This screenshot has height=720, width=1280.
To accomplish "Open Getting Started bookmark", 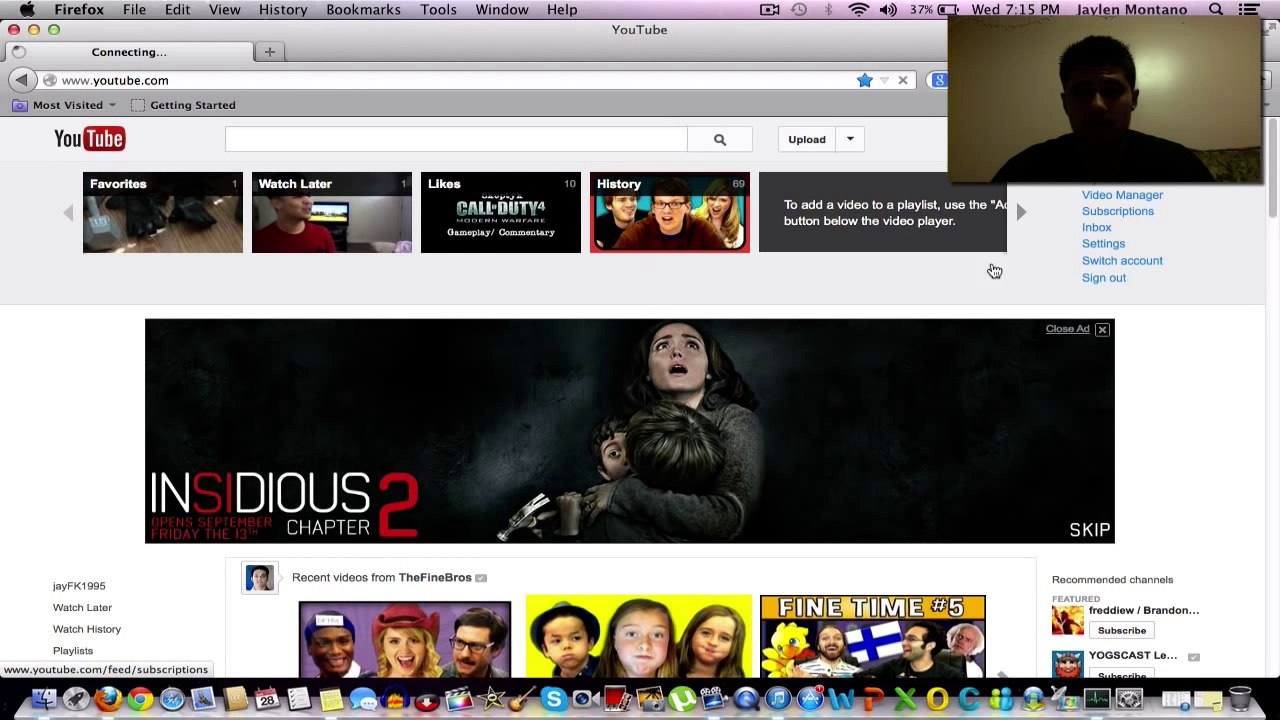I will (x=184, y=105).
